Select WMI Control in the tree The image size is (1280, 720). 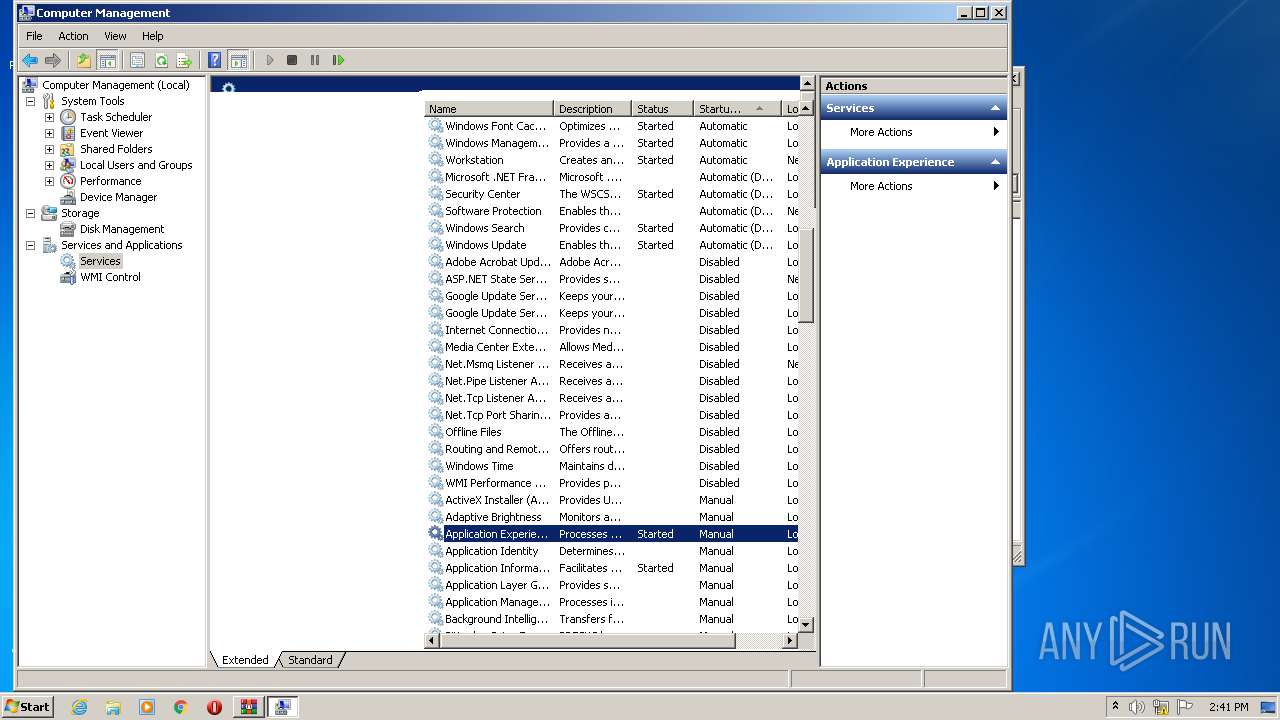click(x=110, y=277)
